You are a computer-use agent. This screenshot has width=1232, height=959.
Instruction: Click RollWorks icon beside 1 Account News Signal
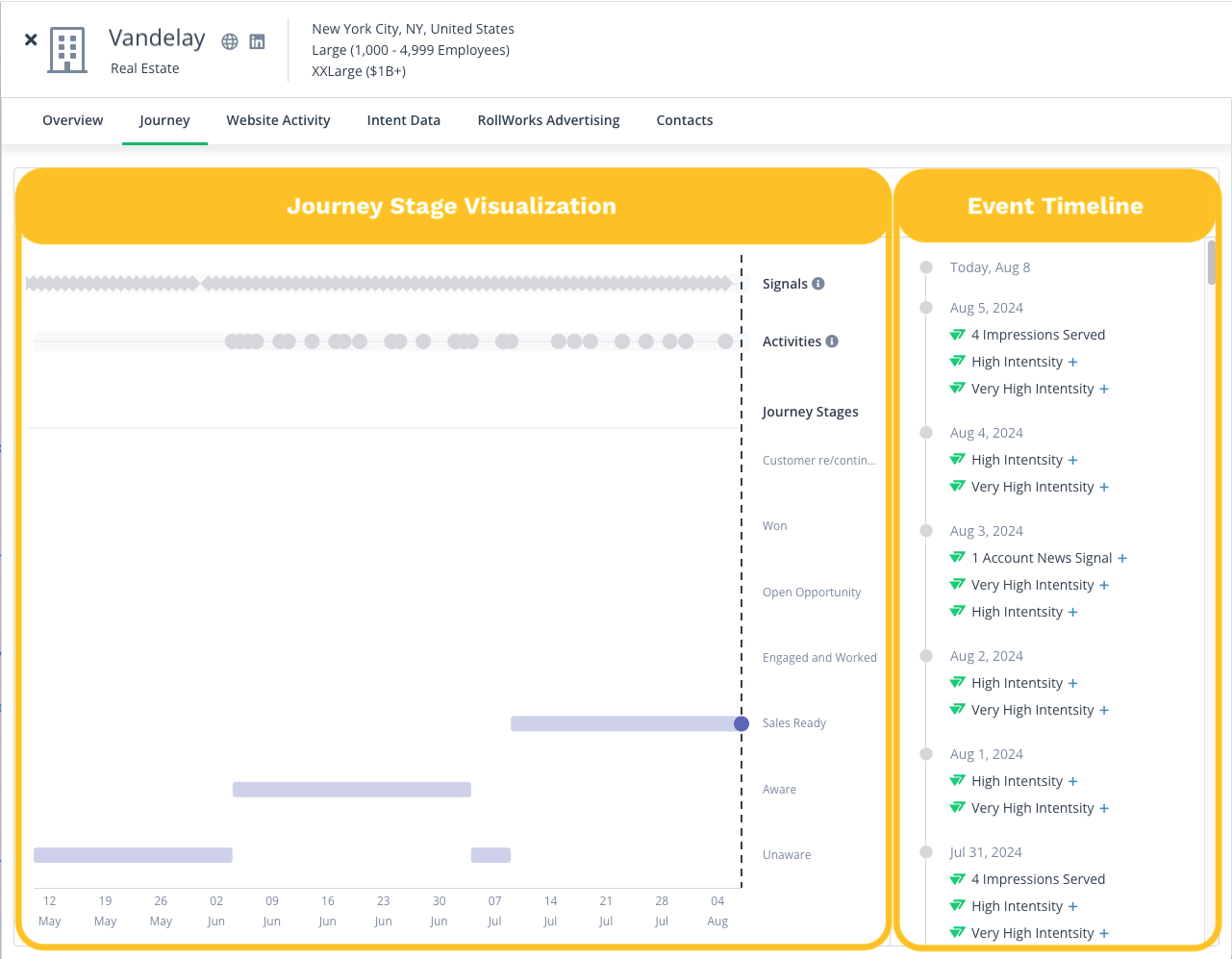coord(957,558)
